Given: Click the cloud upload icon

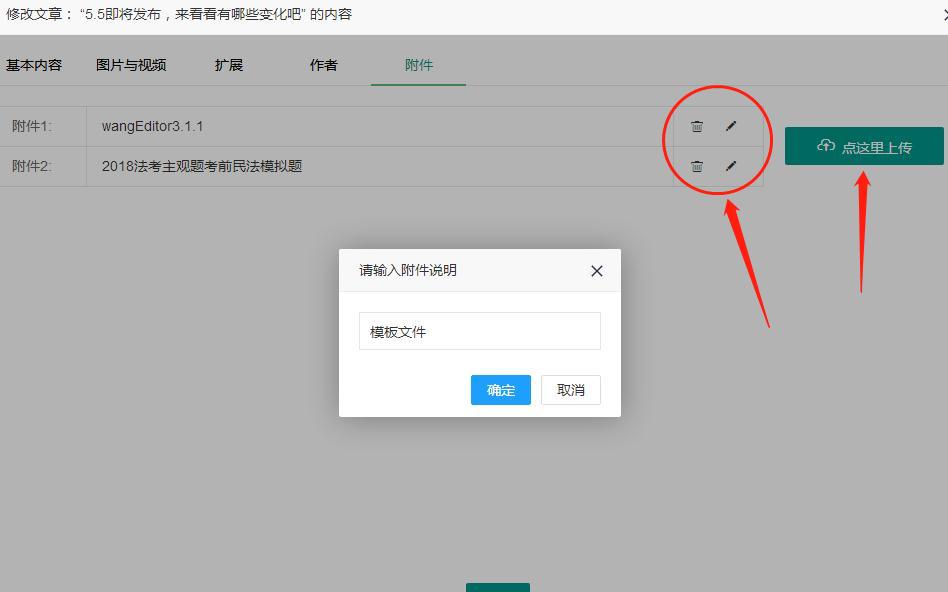Looking at the screenshot, I should (x=825, y=146).
